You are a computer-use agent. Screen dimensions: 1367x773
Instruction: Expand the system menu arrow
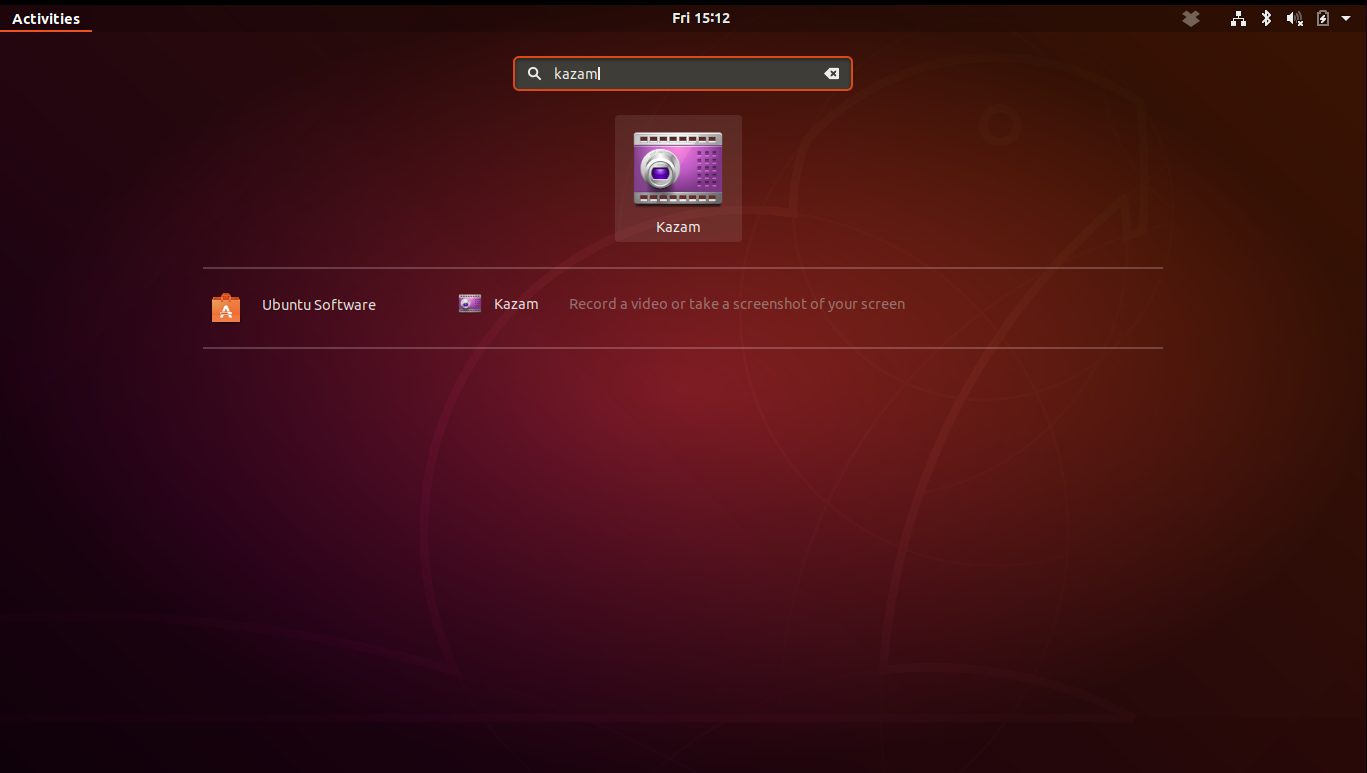1346,18
